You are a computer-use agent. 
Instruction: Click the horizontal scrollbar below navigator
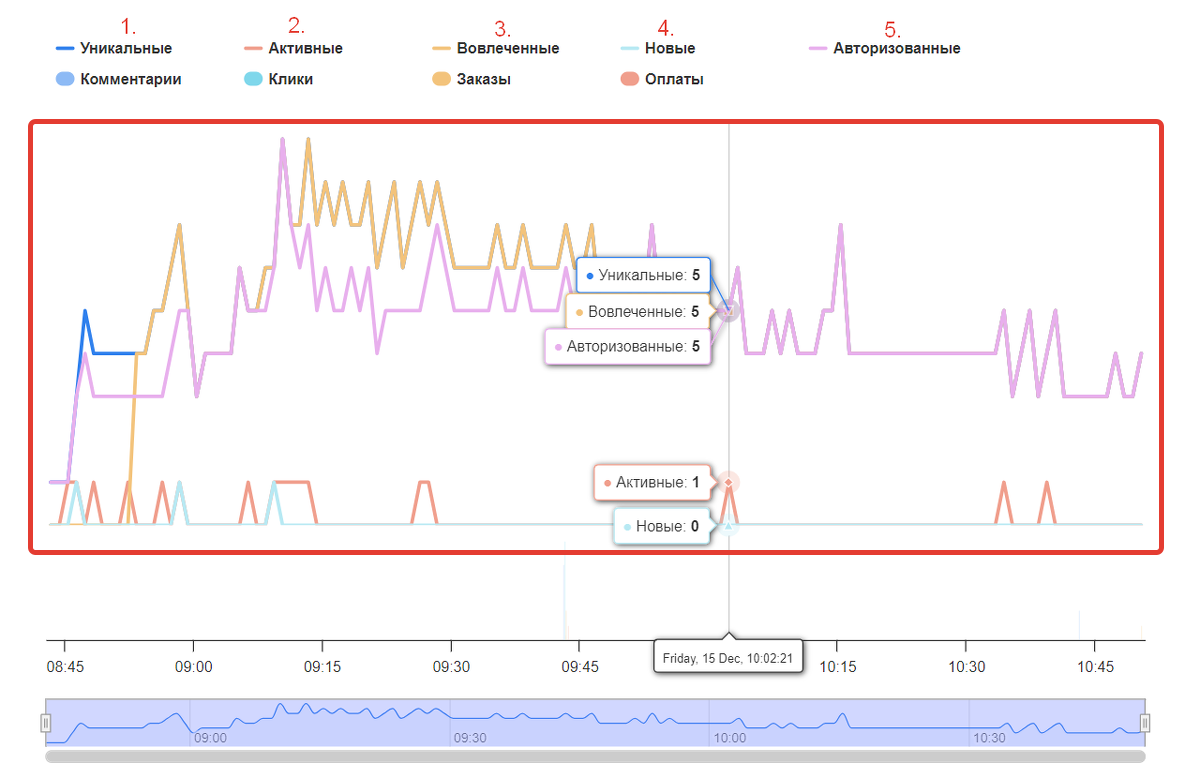[x=595, y=757]
